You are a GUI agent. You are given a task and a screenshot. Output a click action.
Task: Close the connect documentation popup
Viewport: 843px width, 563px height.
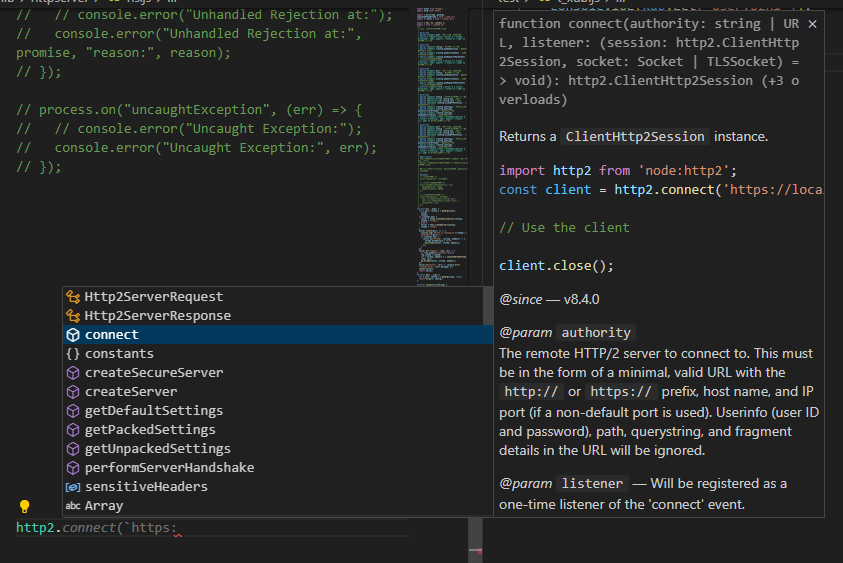813,24
